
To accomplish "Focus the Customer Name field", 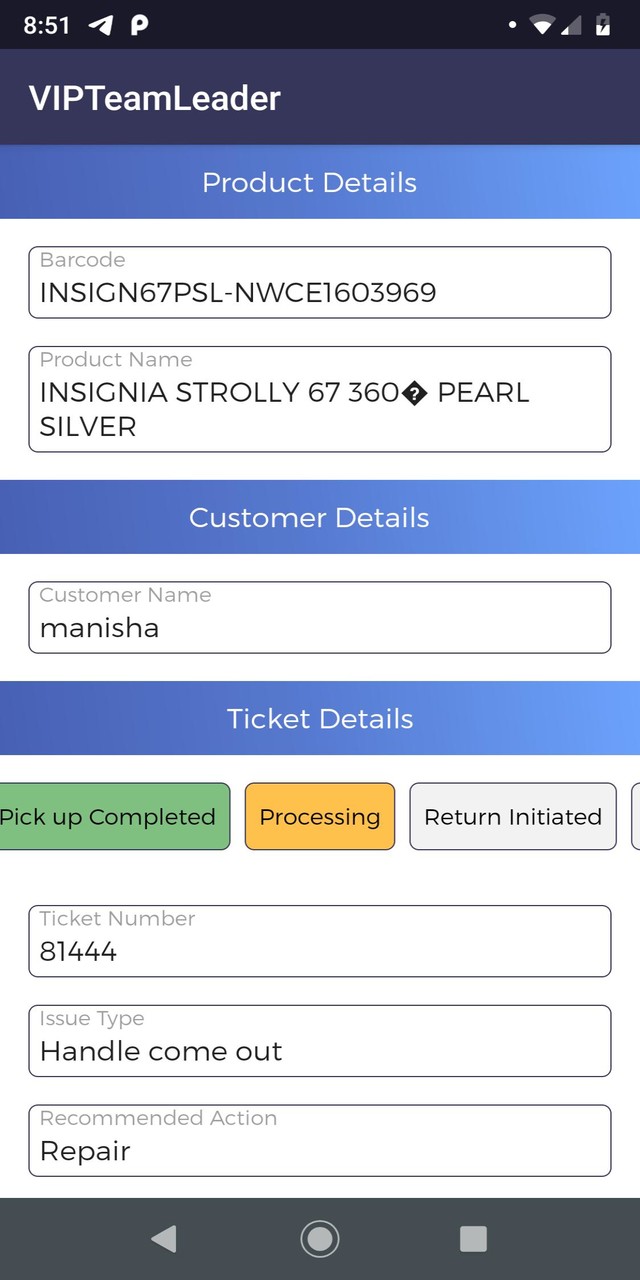I will click(x=320, y=618).
